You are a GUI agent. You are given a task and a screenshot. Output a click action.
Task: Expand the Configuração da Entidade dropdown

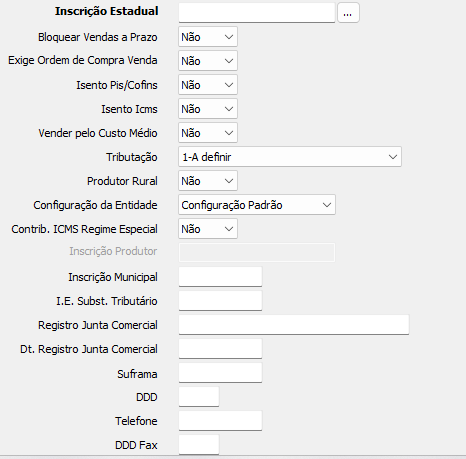(x=257, y=205)
